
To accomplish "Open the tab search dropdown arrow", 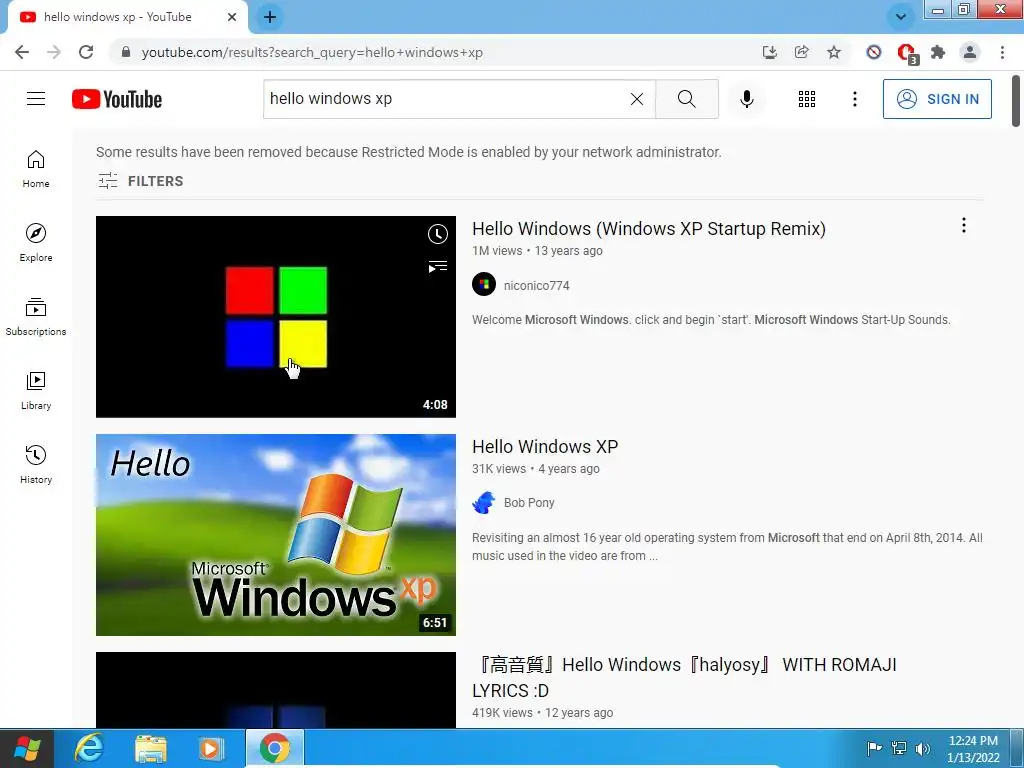I will point(900,17).
